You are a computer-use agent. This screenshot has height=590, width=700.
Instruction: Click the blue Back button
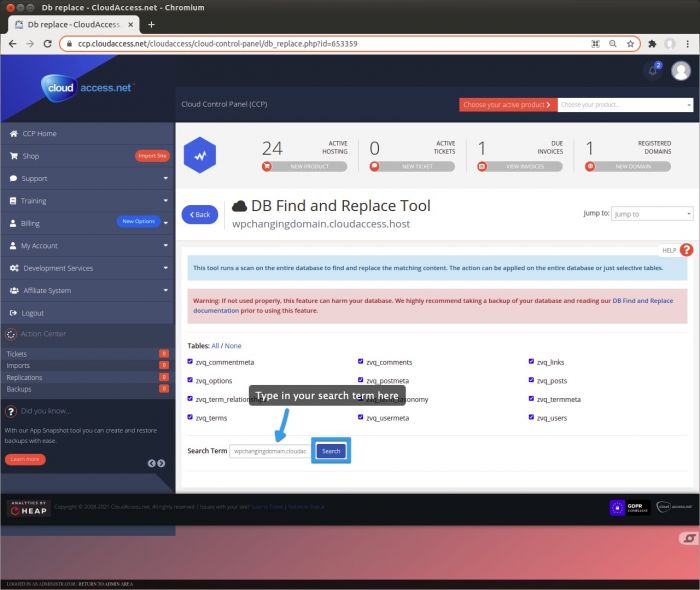click(x=200, y=215)
